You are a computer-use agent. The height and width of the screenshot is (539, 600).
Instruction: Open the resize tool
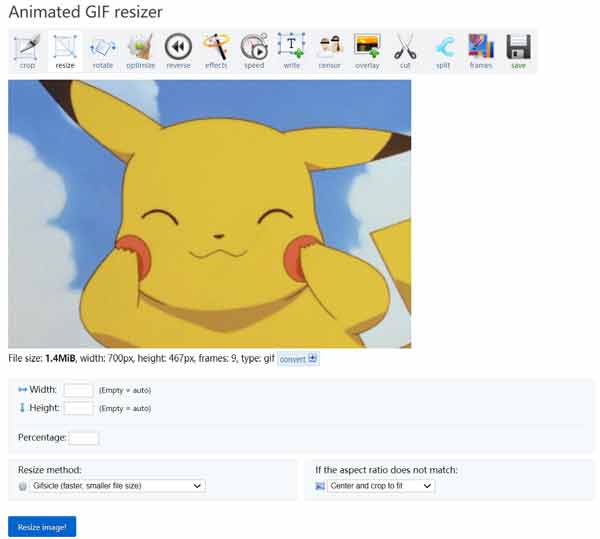click(x=65, y=52)
